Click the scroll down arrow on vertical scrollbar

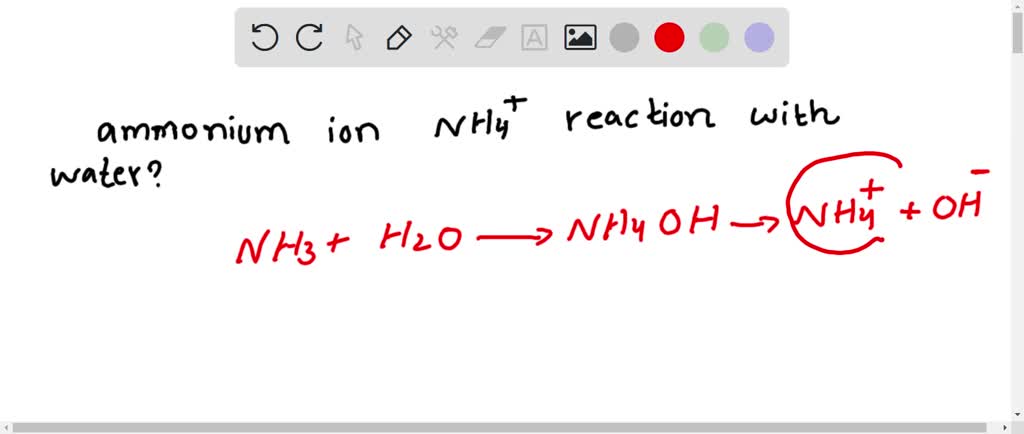pyautogui.click(x=1017, y=412)
